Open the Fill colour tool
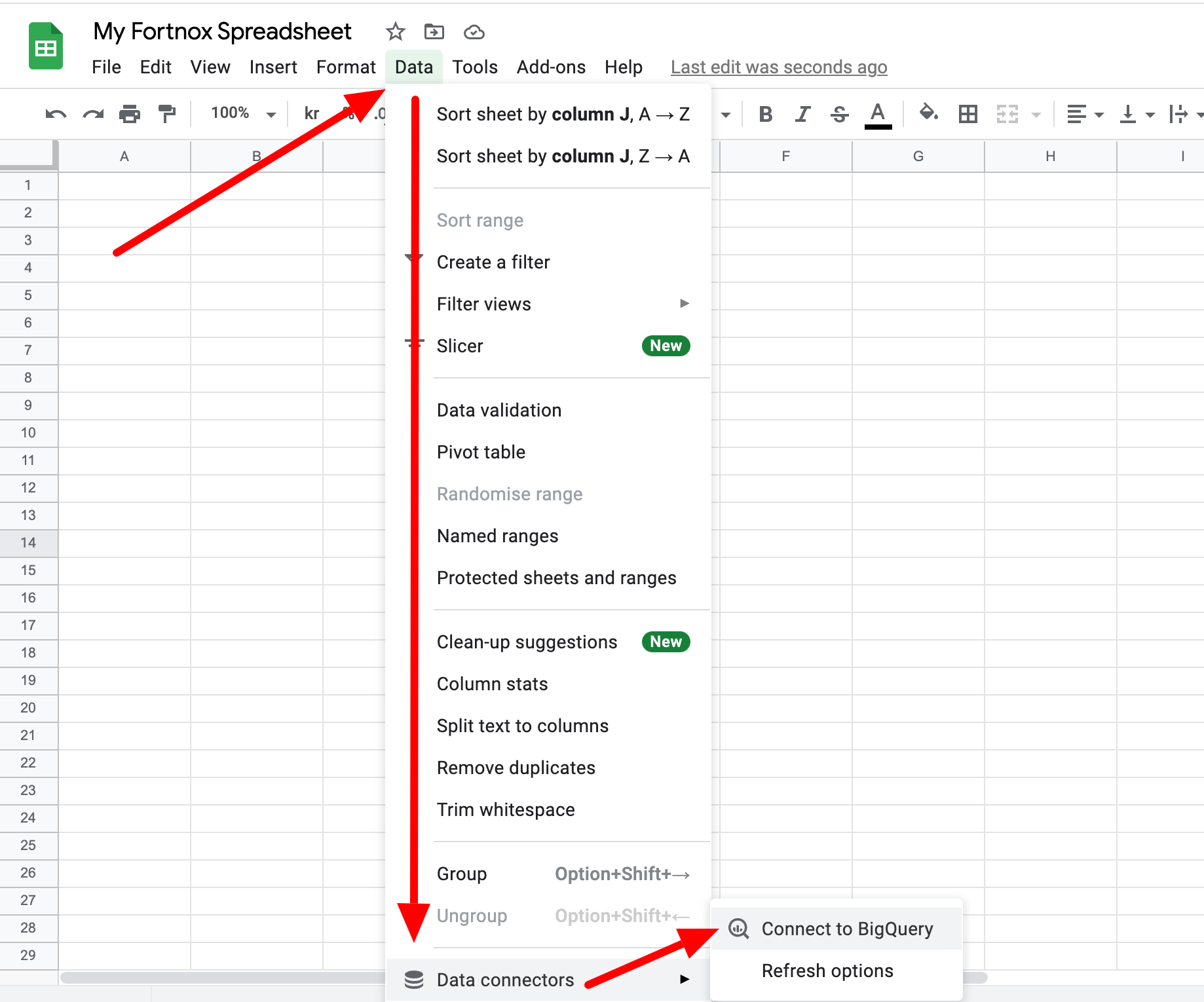Viewport: 1204px width, 1002px height. (928, 113)
